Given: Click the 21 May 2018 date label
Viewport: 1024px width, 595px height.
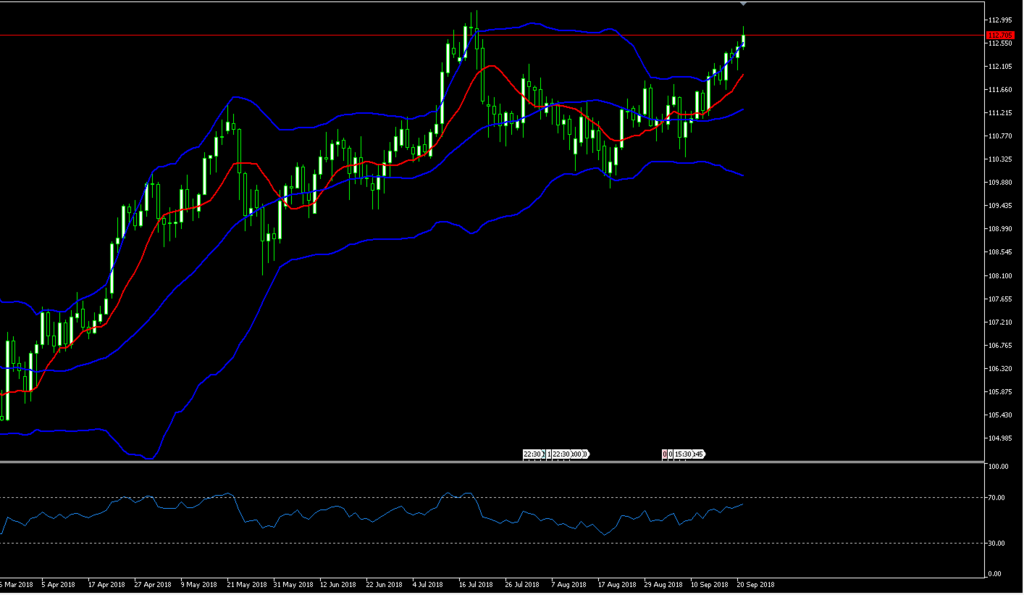Looking at the screenshot, I should (247, 585).
